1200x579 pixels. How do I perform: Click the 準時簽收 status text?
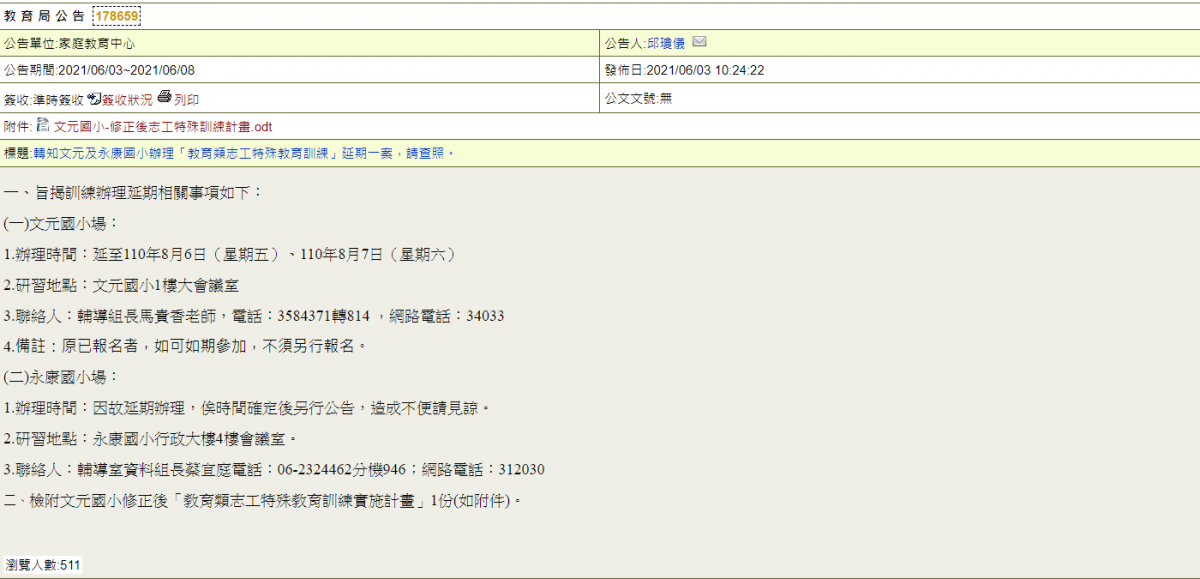pyautogui.click(x=58, y=99)
